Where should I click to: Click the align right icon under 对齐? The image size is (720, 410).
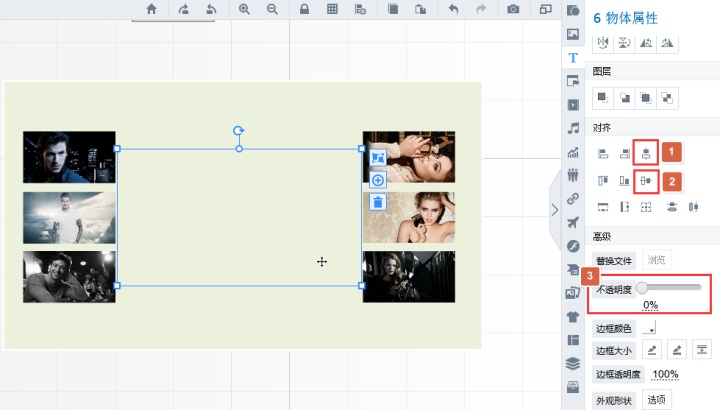624,154
